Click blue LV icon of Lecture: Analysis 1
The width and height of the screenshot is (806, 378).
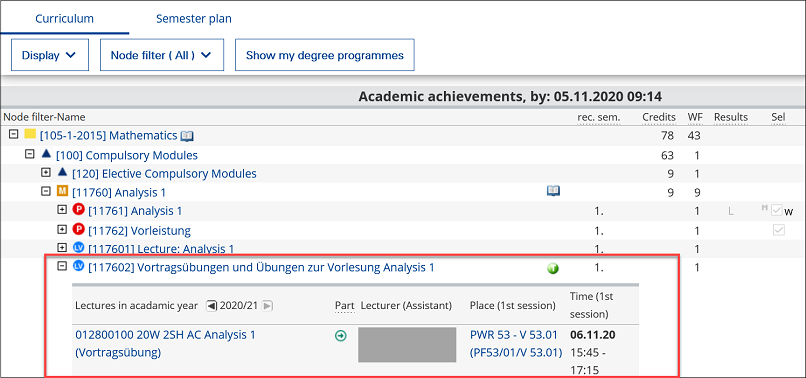pos(78,248)
